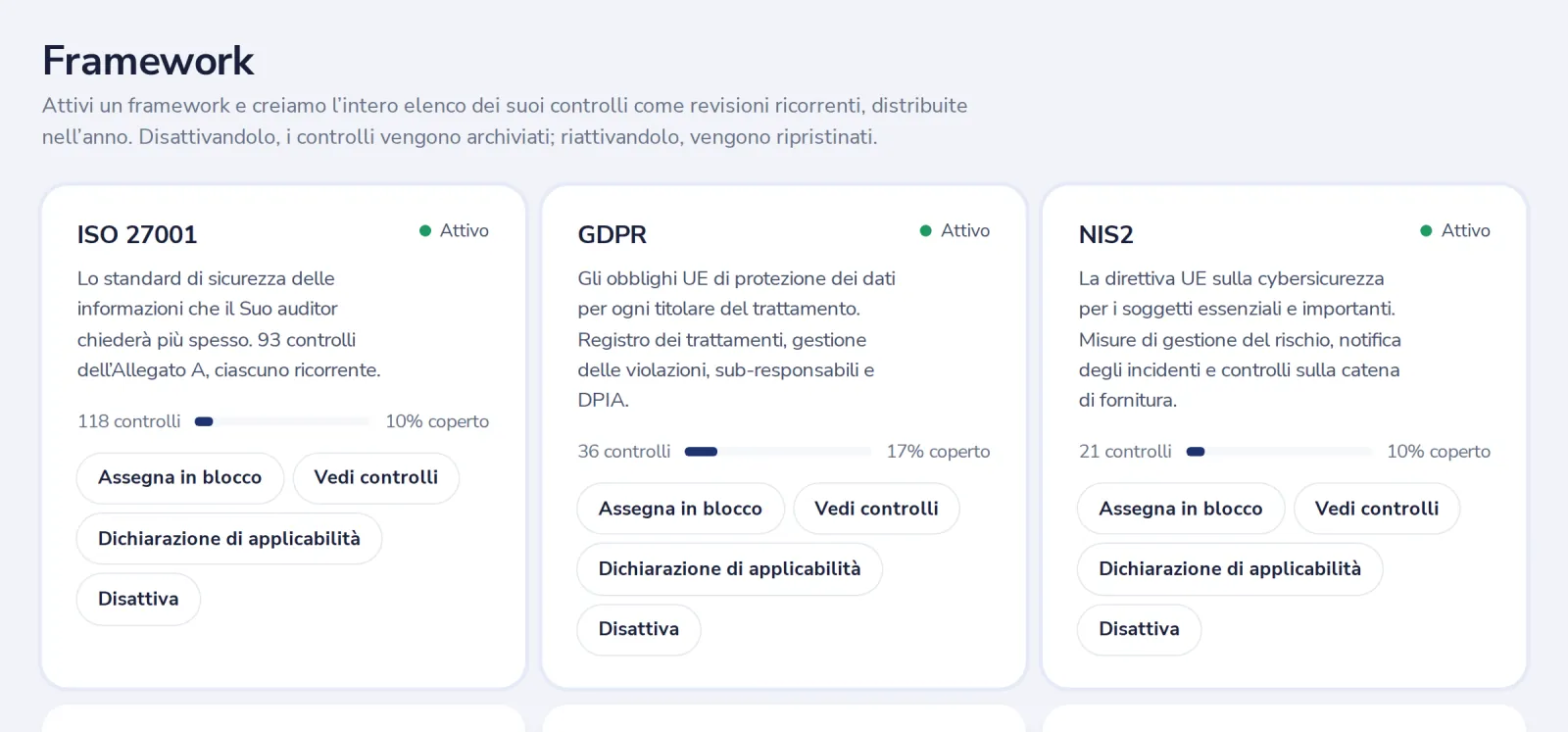
Task: View controls with Vedi controlli for GDPR
Action: (x=876, y=509)
